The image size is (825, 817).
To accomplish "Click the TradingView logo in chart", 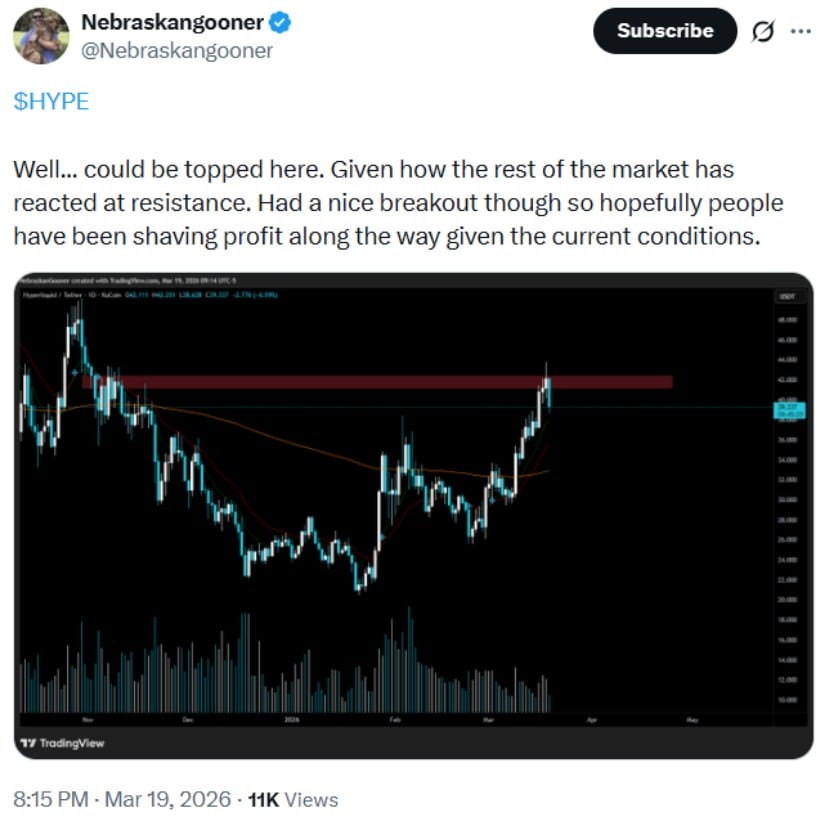I will tap(62, 743).
